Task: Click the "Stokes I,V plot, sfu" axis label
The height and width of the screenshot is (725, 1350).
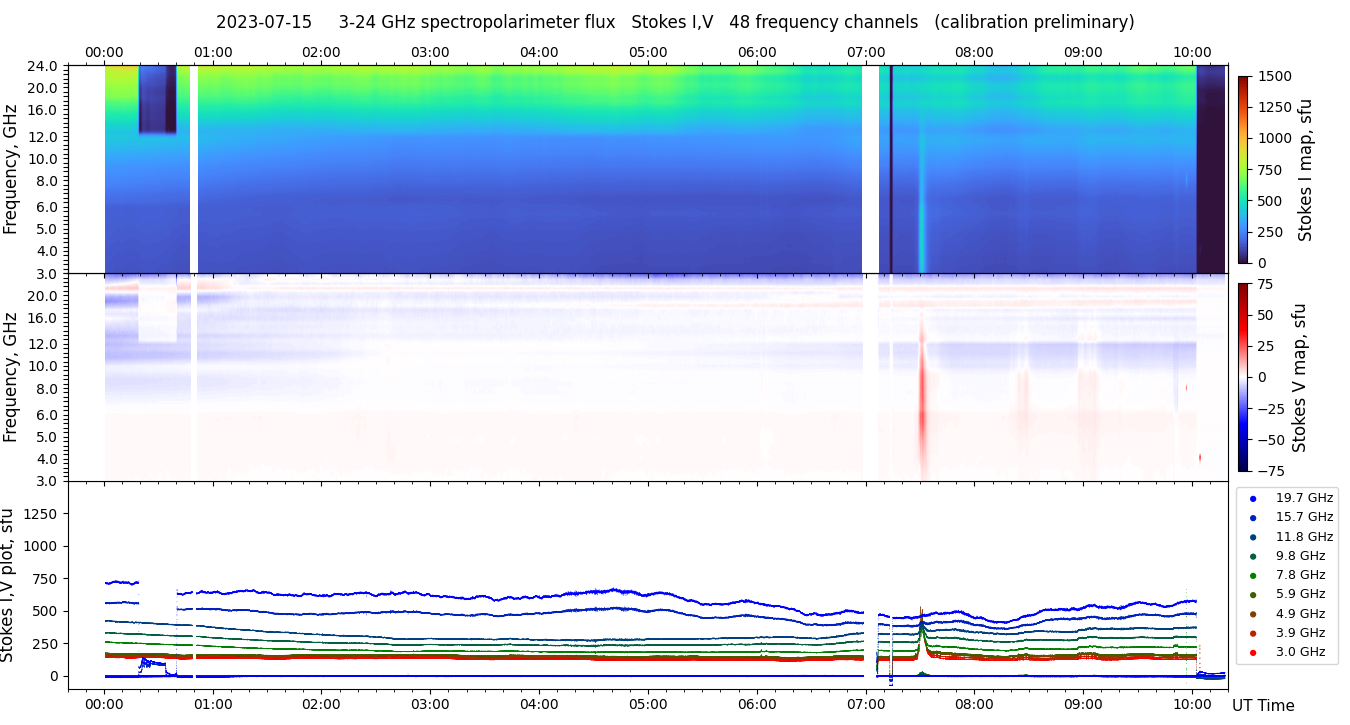Action: click(x=9, y=585)
